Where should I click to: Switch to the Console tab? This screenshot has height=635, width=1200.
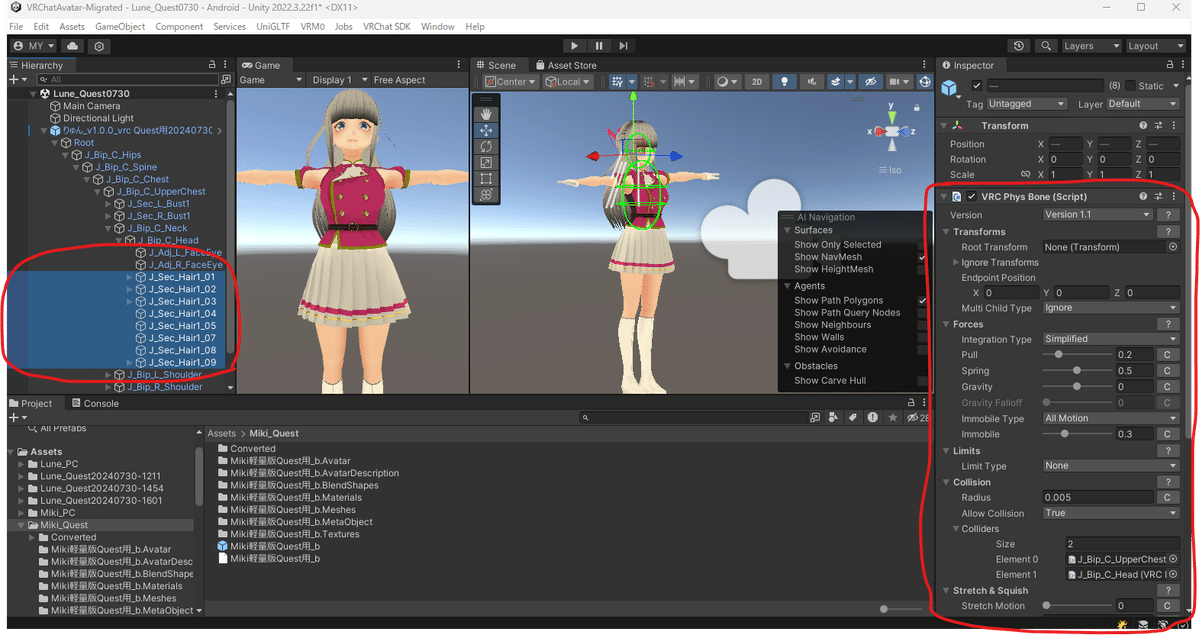(x=94, y=404)
